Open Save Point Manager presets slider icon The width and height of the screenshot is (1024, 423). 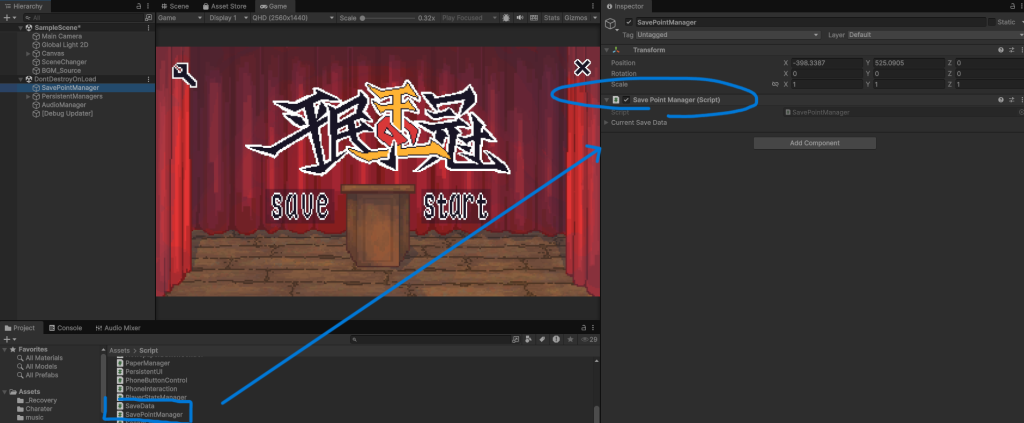click(x=1012, y=100)
